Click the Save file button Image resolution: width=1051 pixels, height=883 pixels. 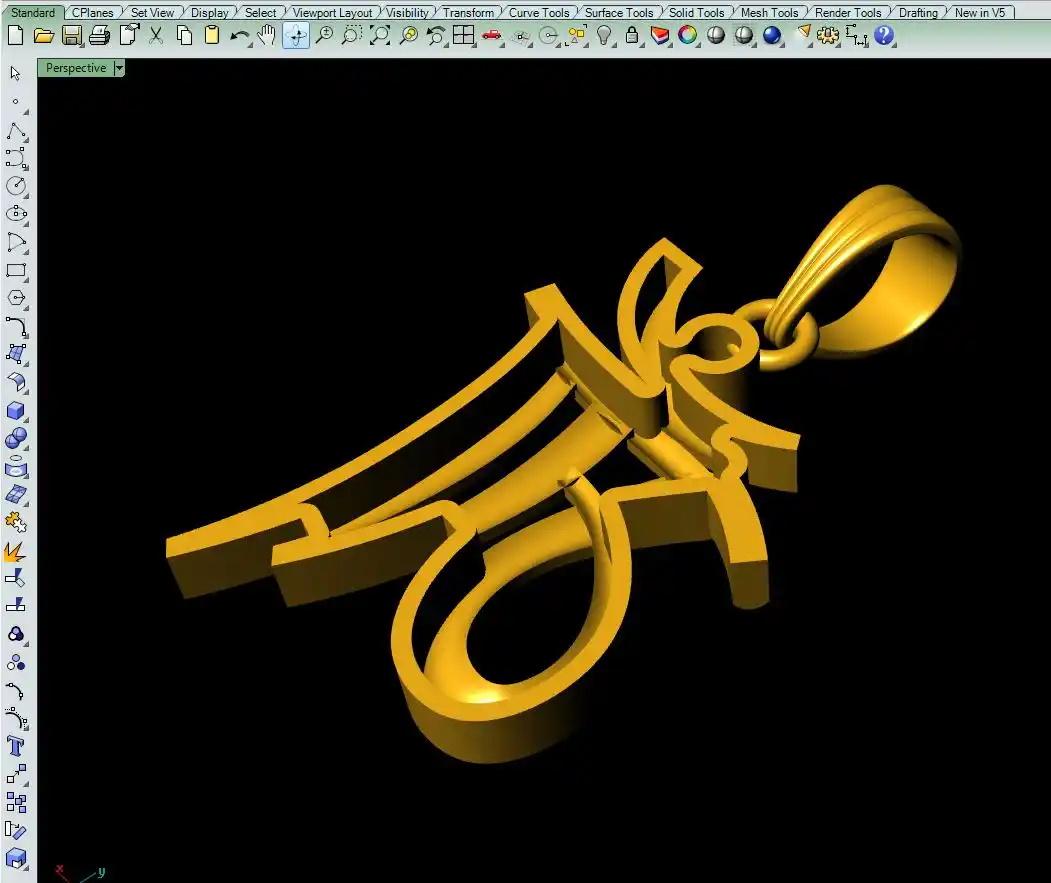(72, 36)
